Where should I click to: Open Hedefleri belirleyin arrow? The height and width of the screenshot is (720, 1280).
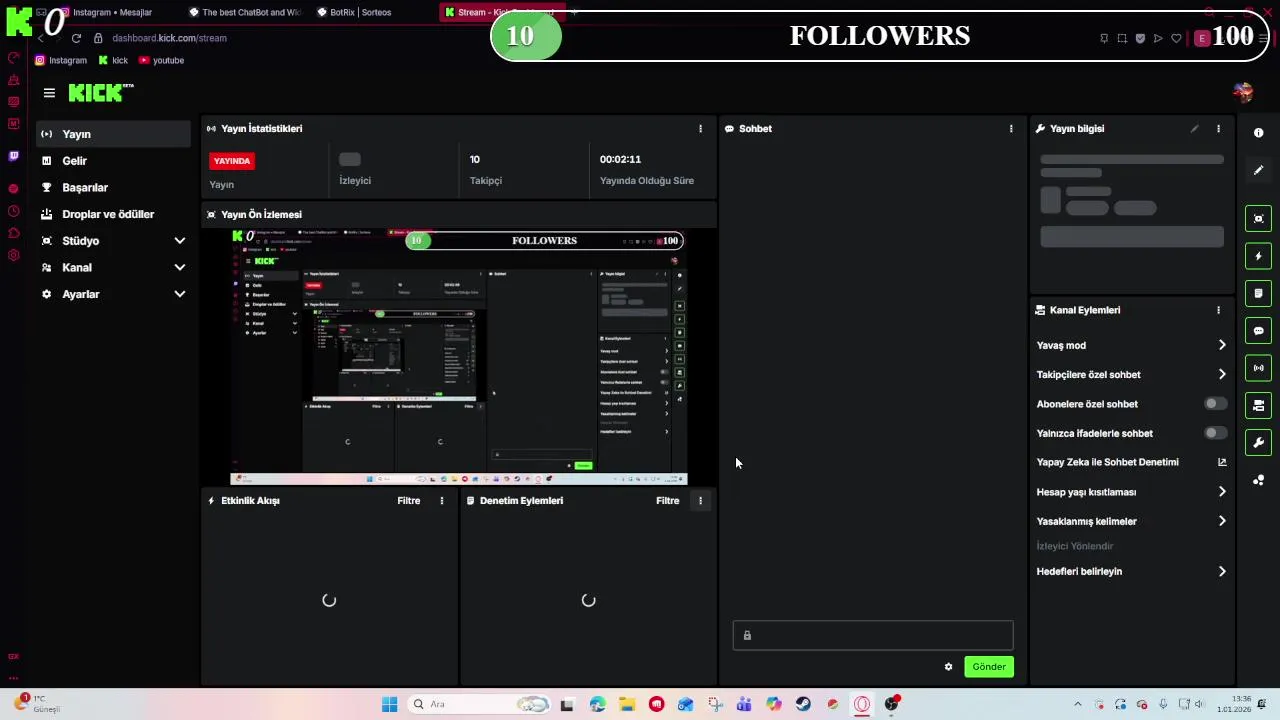pyautogui.click(x=1222, y=572)
